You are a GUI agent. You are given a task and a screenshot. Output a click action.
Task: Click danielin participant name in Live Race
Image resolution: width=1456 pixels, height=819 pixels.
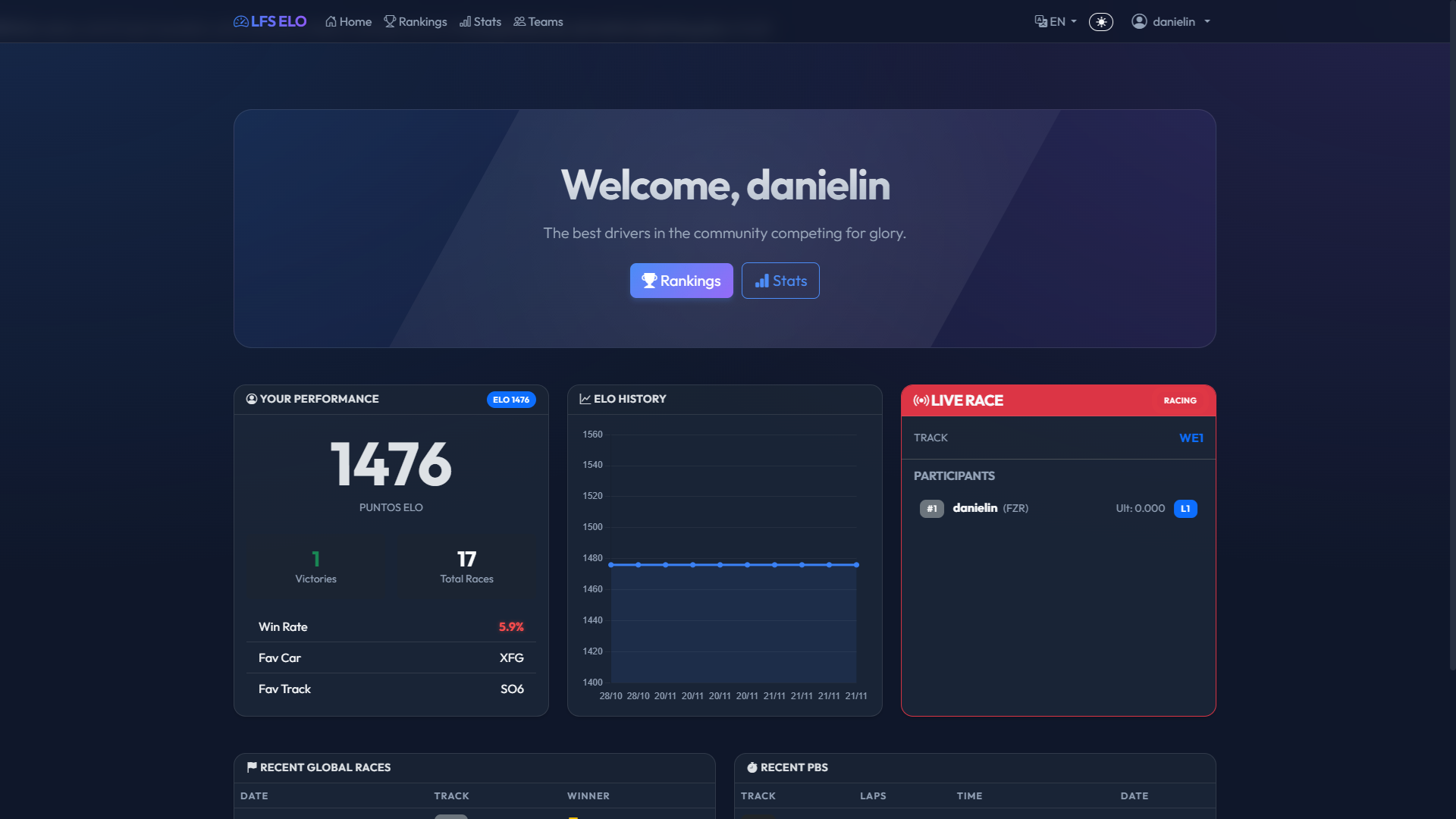point(974,508)
